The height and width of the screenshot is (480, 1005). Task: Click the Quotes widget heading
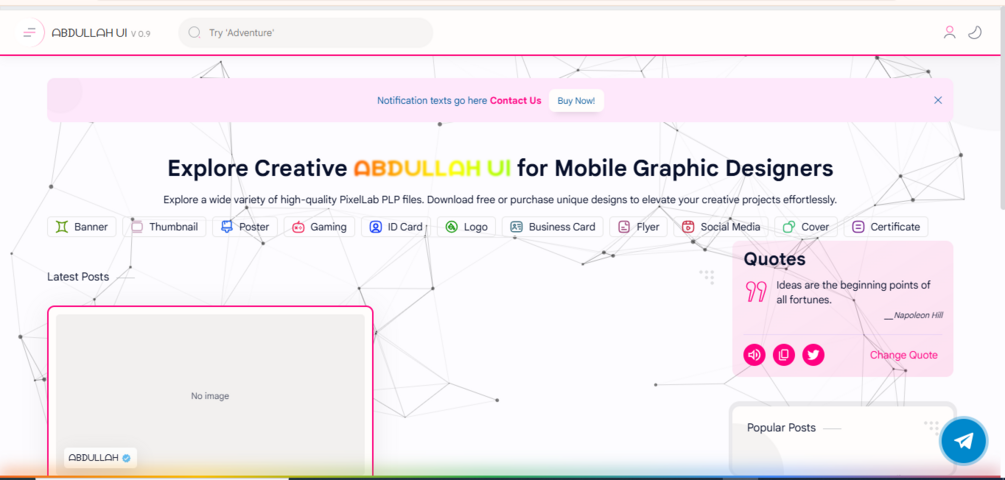click(775, 260)
